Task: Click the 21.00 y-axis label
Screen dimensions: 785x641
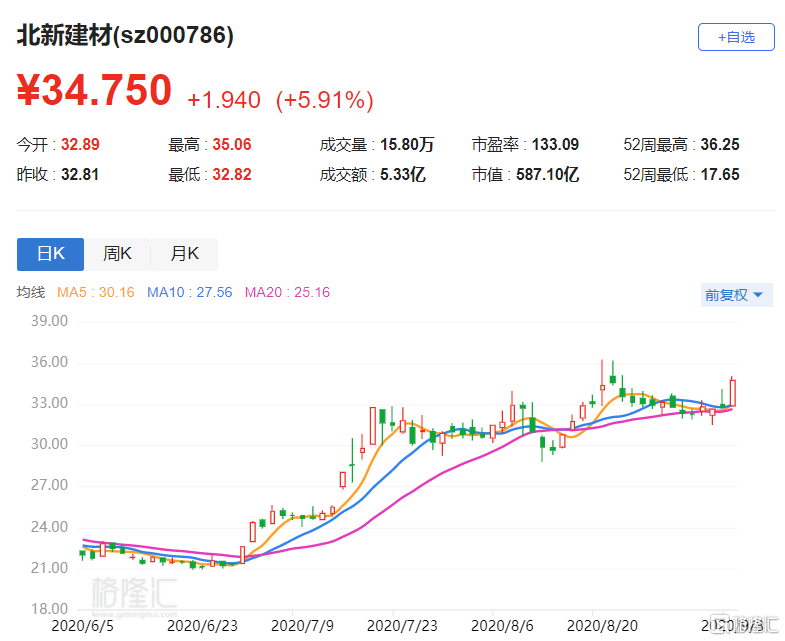Action: point(49,568)
